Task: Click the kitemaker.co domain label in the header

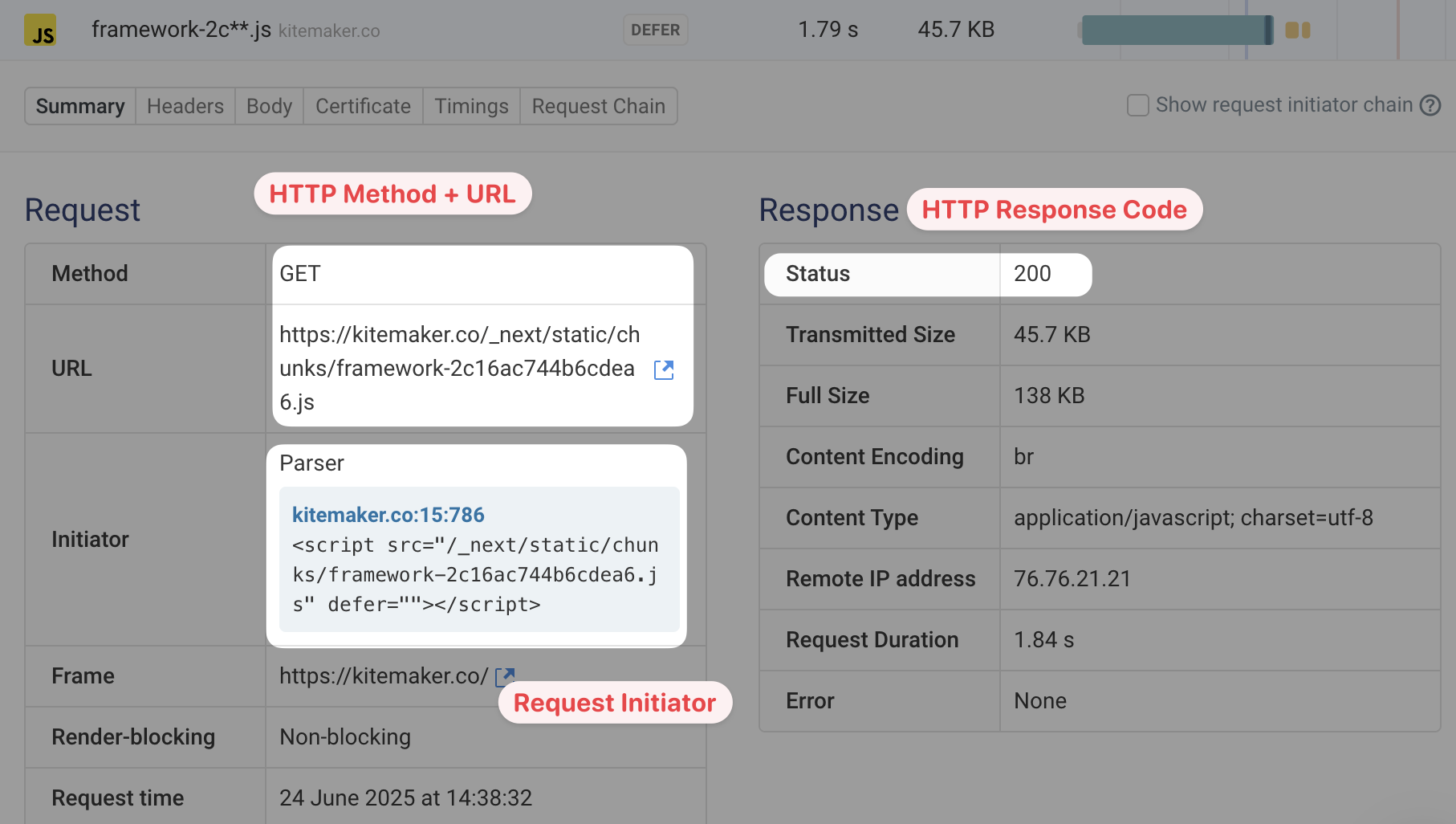Action: click(x=329, y=31)
